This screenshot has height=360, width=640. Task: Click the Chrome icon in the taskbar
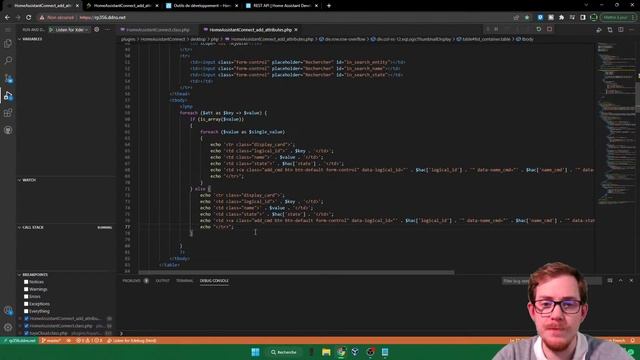[341, 352]
